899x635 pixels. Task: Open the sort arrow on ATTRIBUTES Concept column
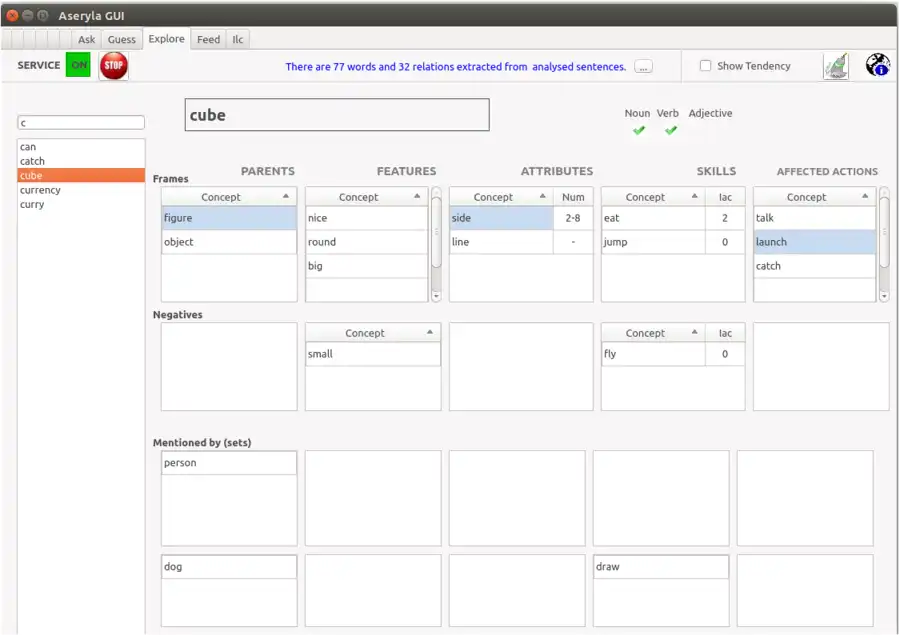(544, 196)
